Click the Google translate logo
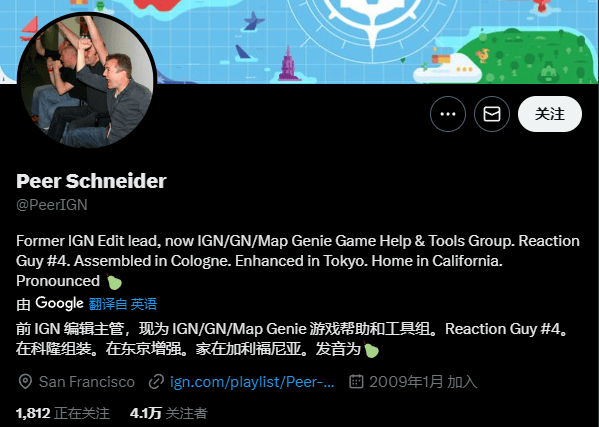 pyautogui.click(x=59, y=303)
